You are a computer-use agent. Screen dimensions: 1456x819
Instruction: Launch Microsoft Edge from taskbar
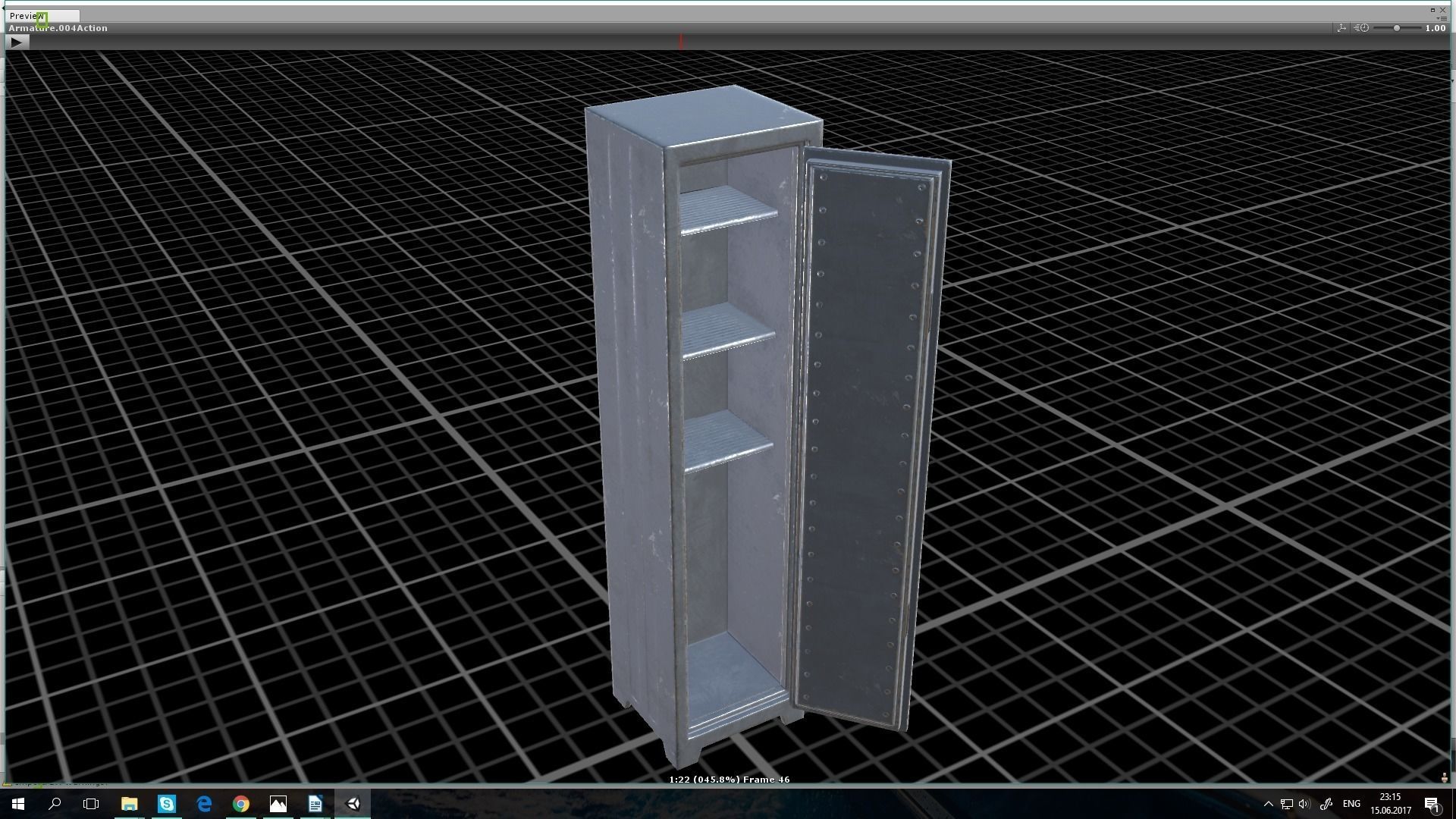click(x=203, y=804)
